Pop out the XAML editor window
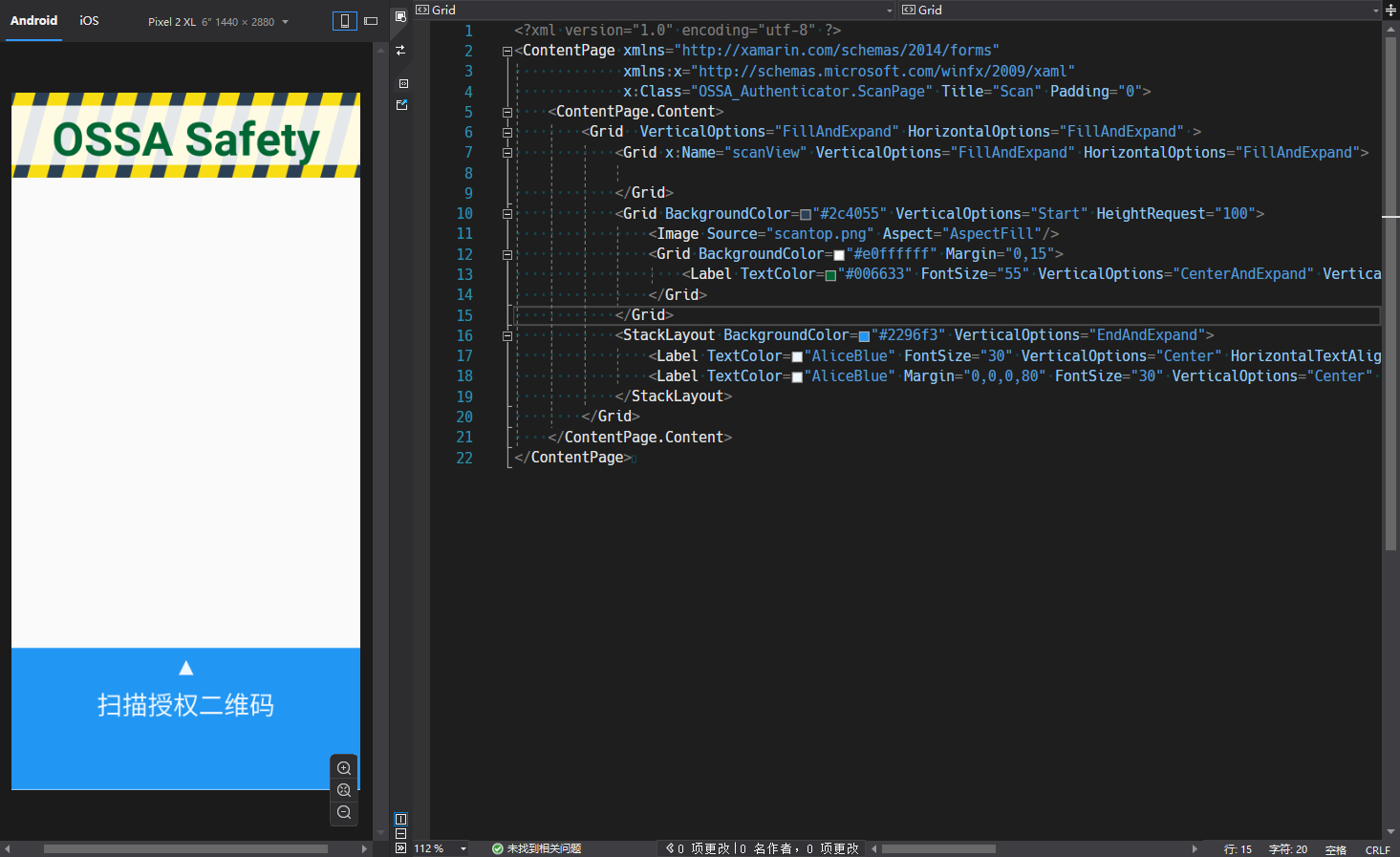This screenshot has height=857, width=1400. pyautogui.click(x=401, y=105)
